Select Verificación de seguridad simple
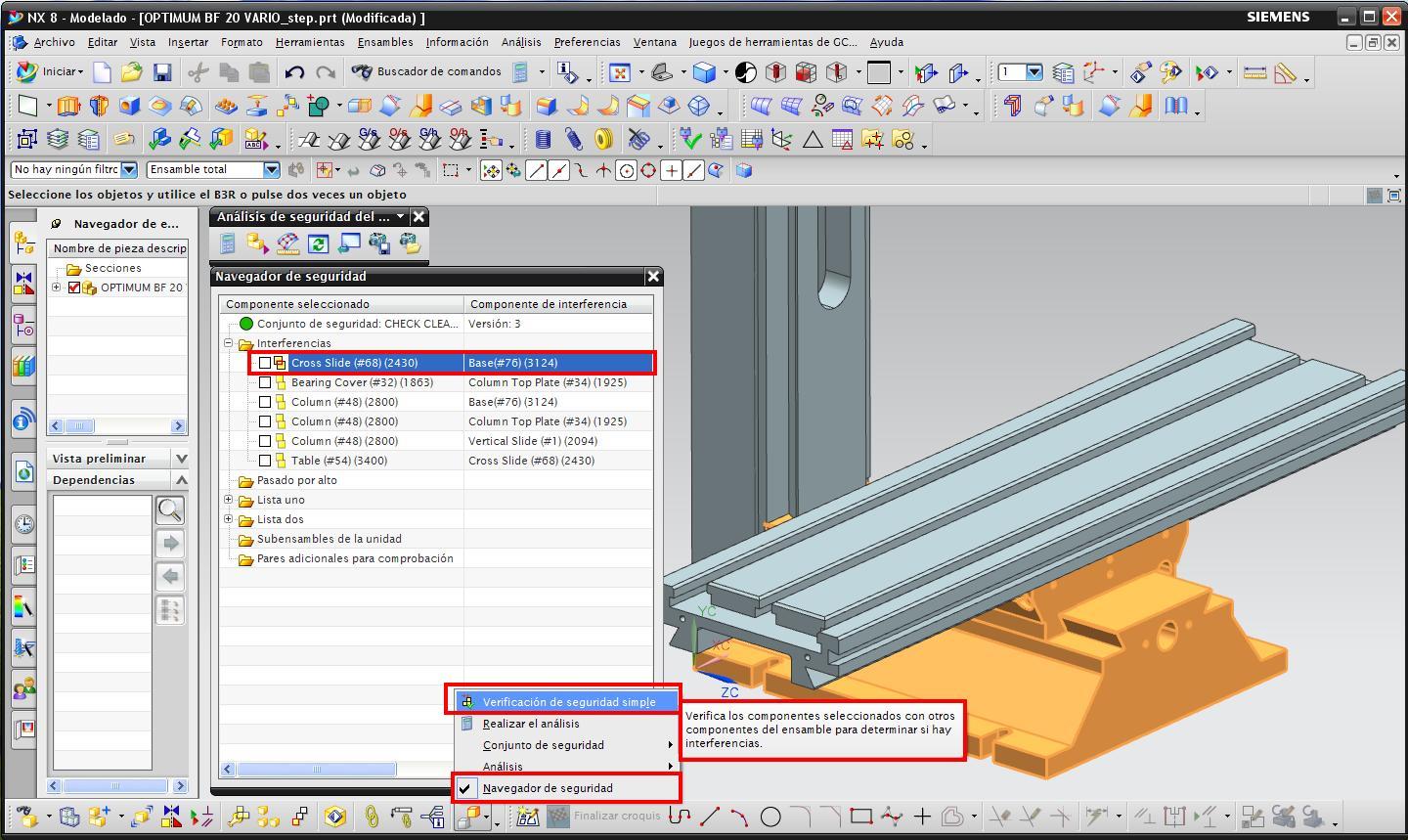Image resolution: width=1408 pixels, height=840 pixels. tap(567, 702)
